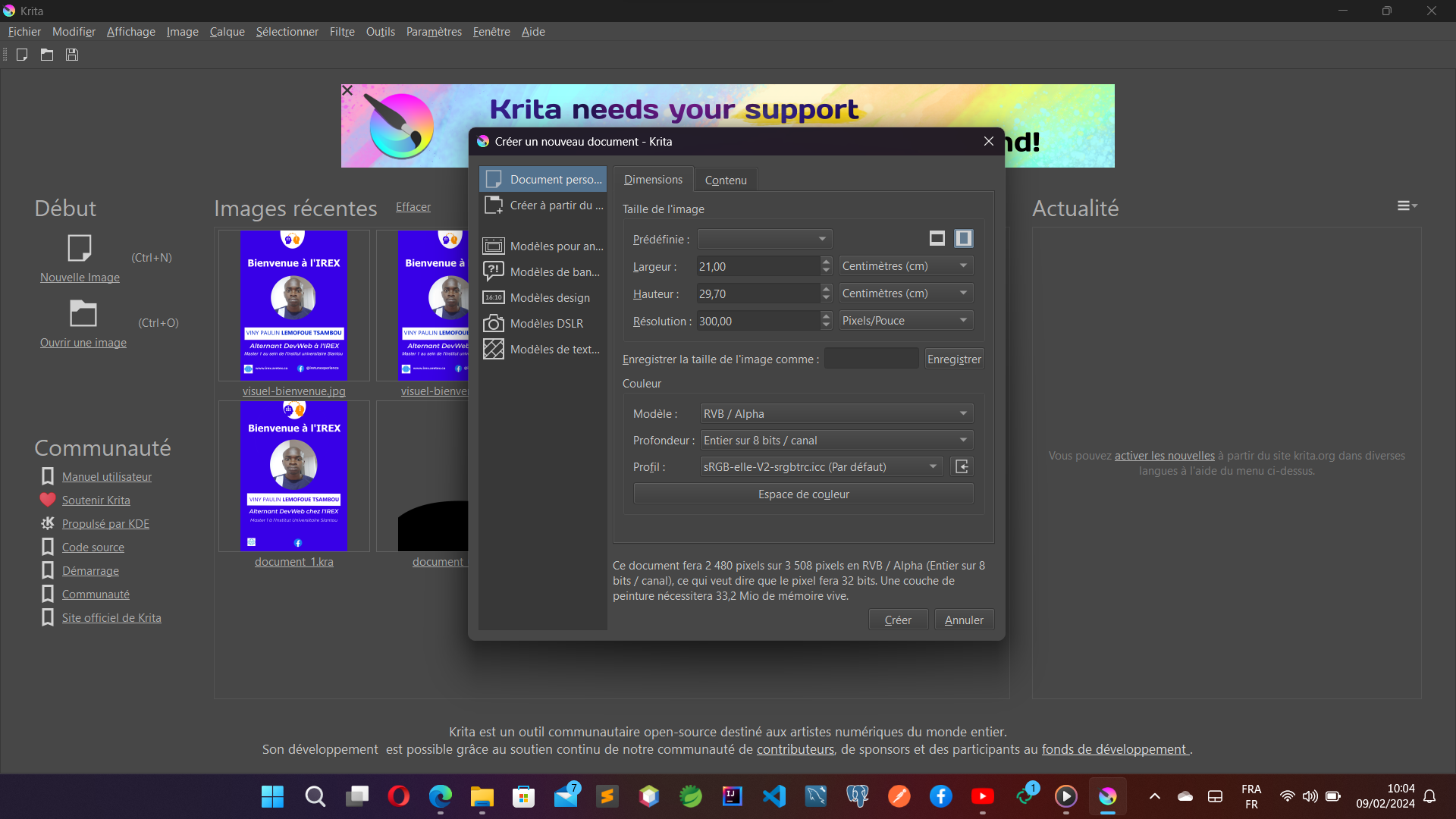This screenshot has width=1456, height=819.
Task: Click Krita icon in the taskbar
Action: tap(1108, 796)
